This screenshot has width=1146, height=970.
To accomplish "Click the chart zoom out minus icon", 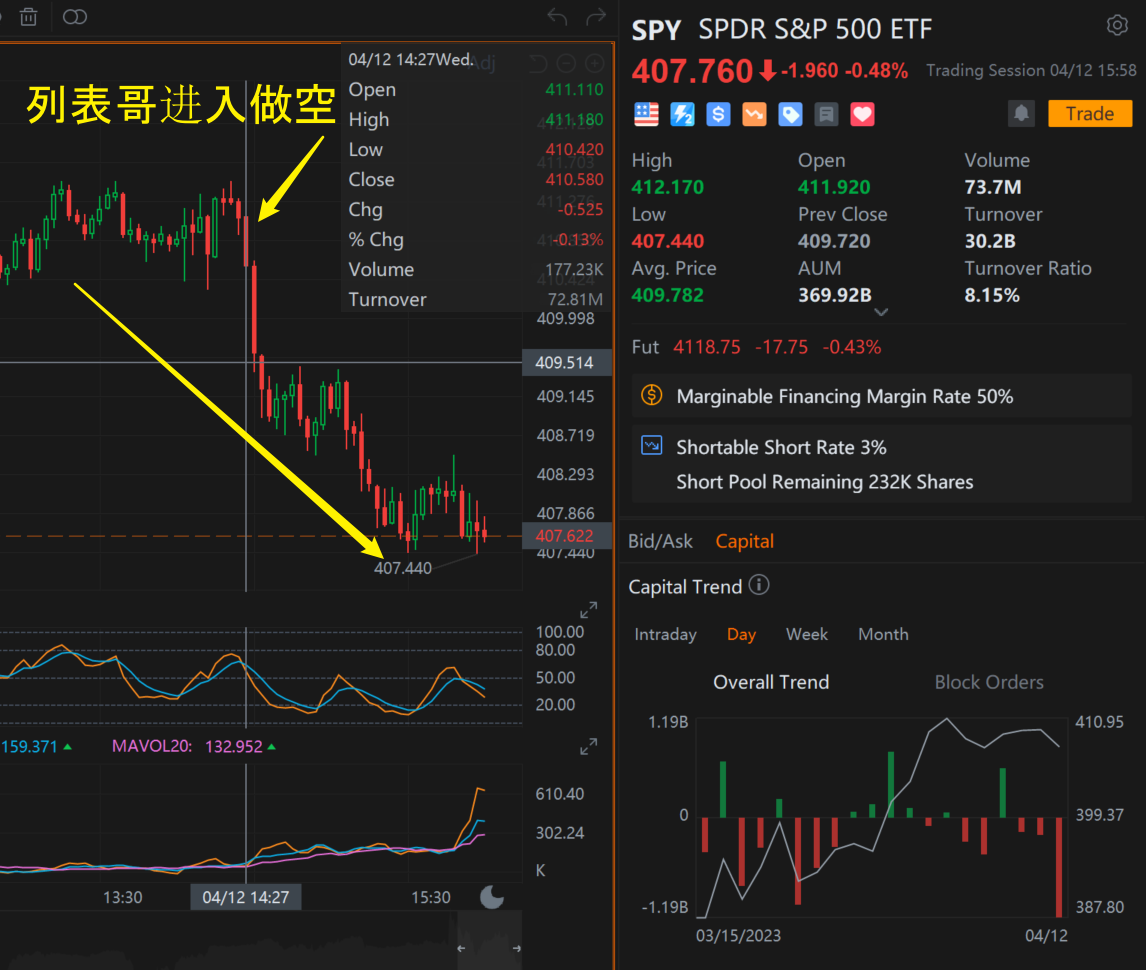I will pyautogui.click(x=566, y=64).
